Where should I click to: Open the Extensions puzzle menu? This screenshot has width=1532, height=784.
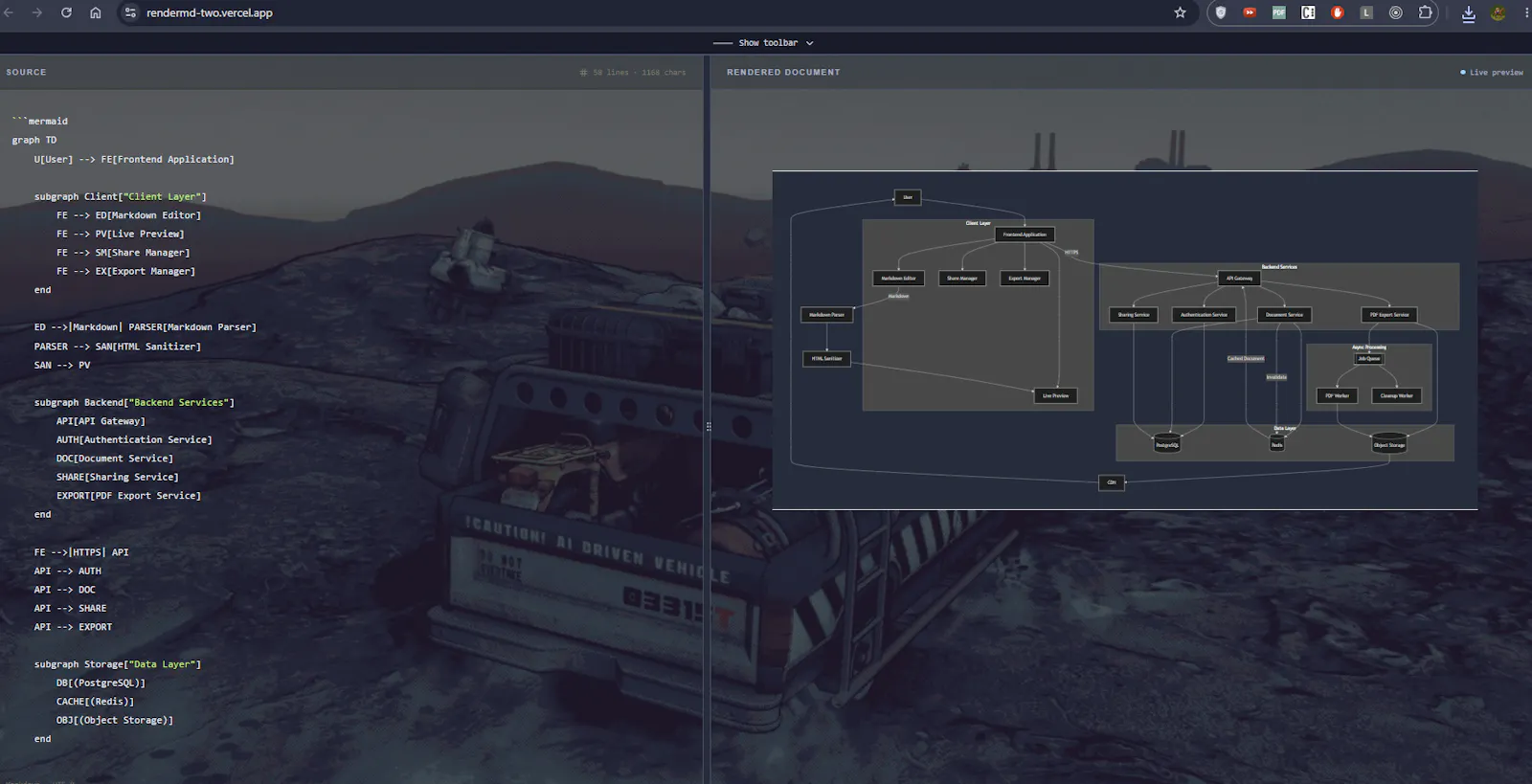pyautogui.click(x=1426, y=12)
